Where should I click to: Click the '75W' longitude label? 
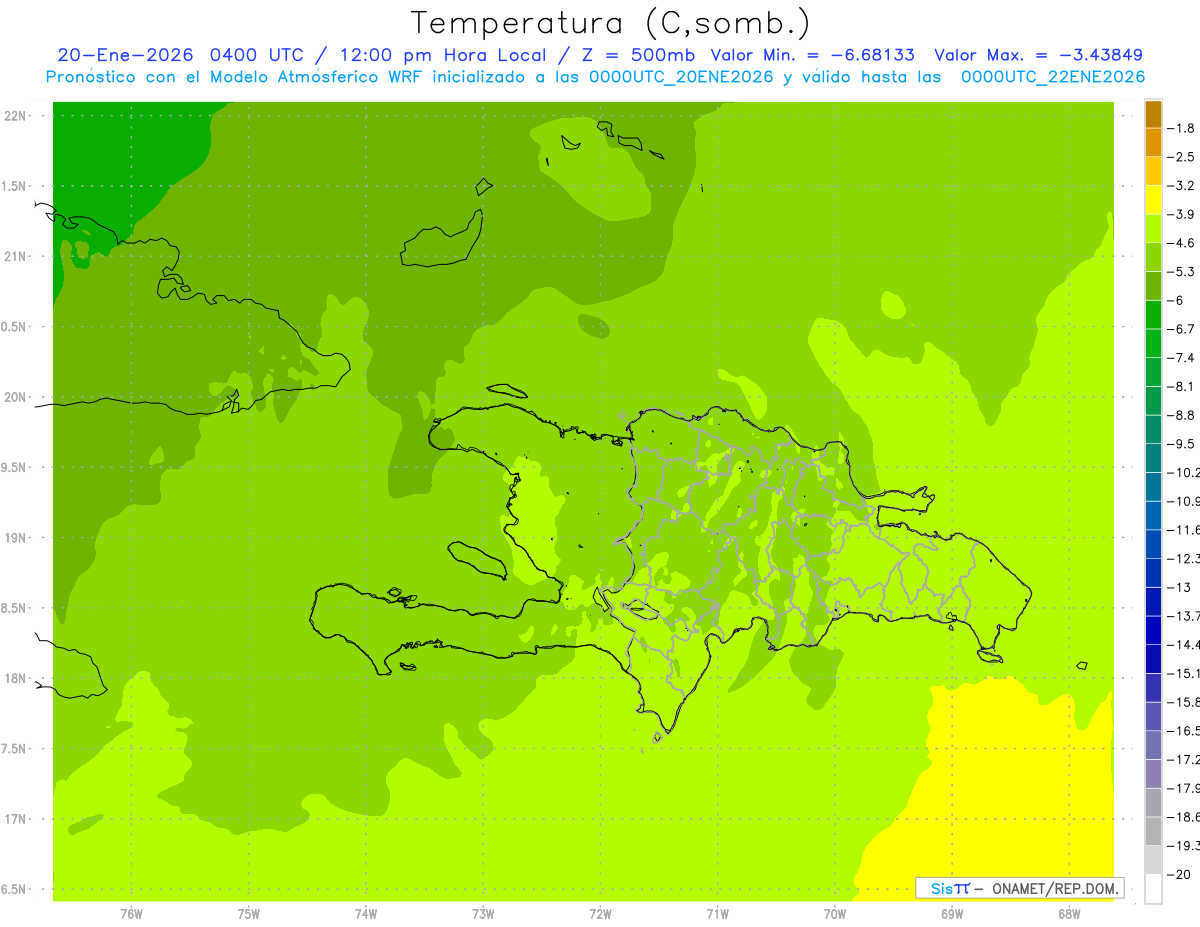(x=249, y=913)
